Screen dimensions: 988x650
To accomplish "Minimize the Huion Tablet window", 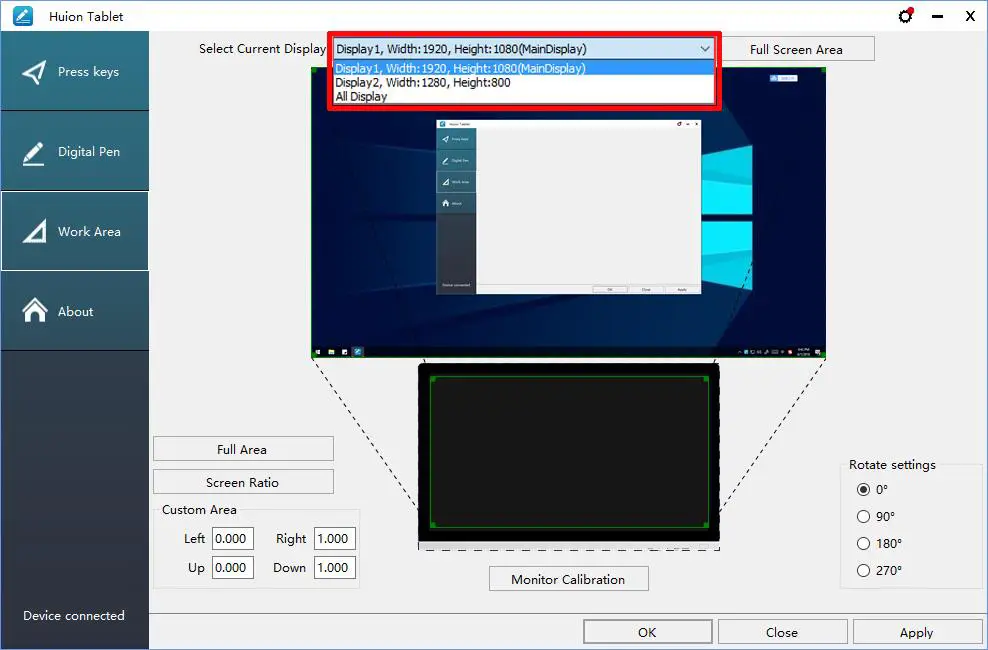I will [x=938, y=16].
